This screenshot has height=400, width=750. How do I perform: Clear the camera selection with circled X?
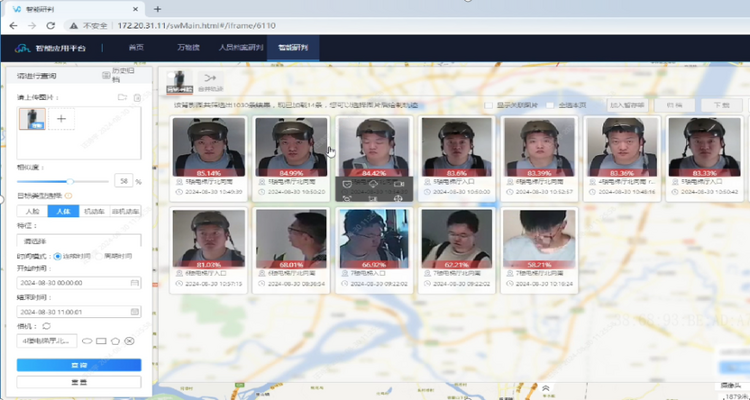tap(129, 341)
